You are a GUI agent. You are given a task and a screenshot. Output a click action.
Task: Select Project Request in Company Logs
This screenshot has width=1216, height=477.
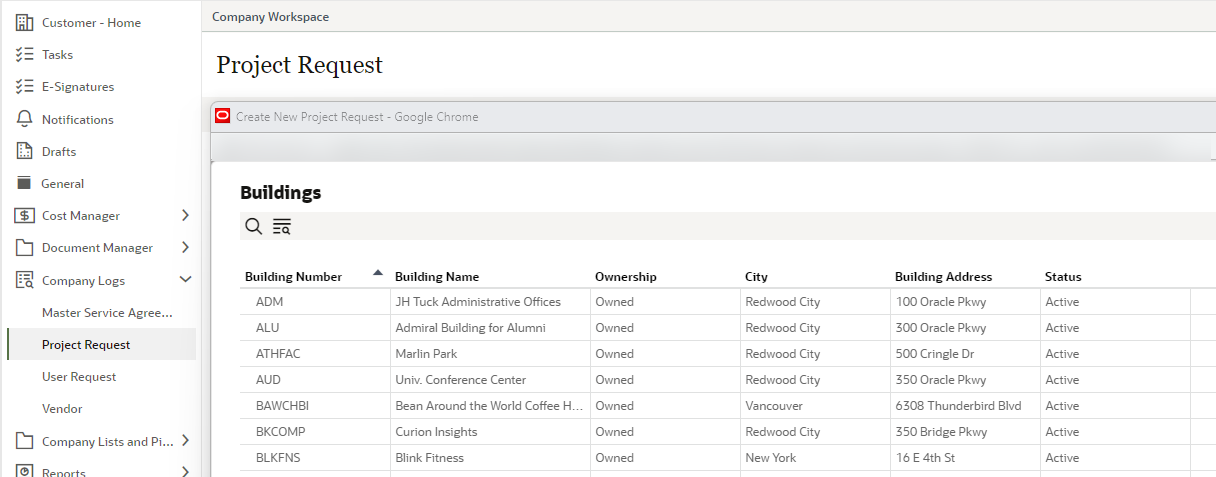coord(86,344)
